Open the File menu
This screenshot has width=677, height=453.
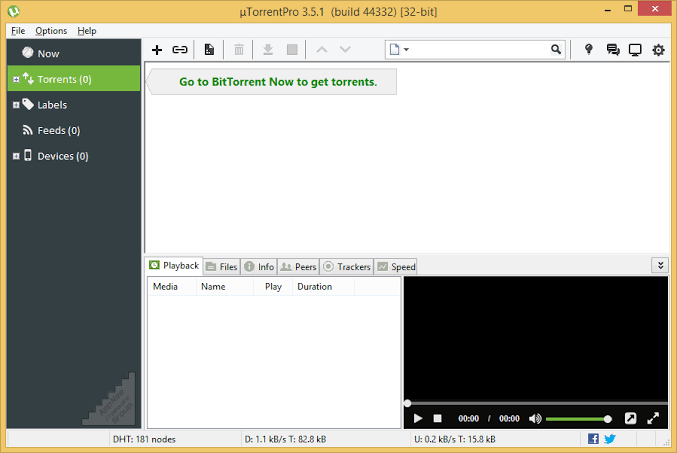pyautogui.click(x=18, y=31)
